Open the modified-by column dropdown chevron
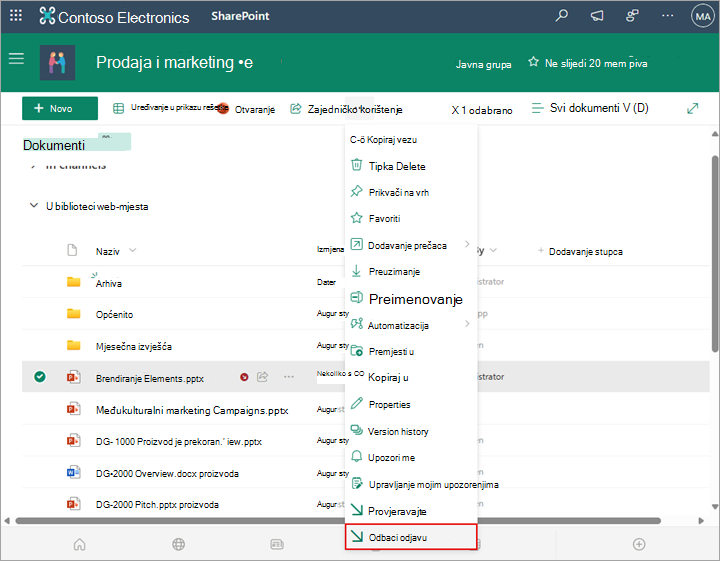Screen dimensions: 720x561 [493, 251]
